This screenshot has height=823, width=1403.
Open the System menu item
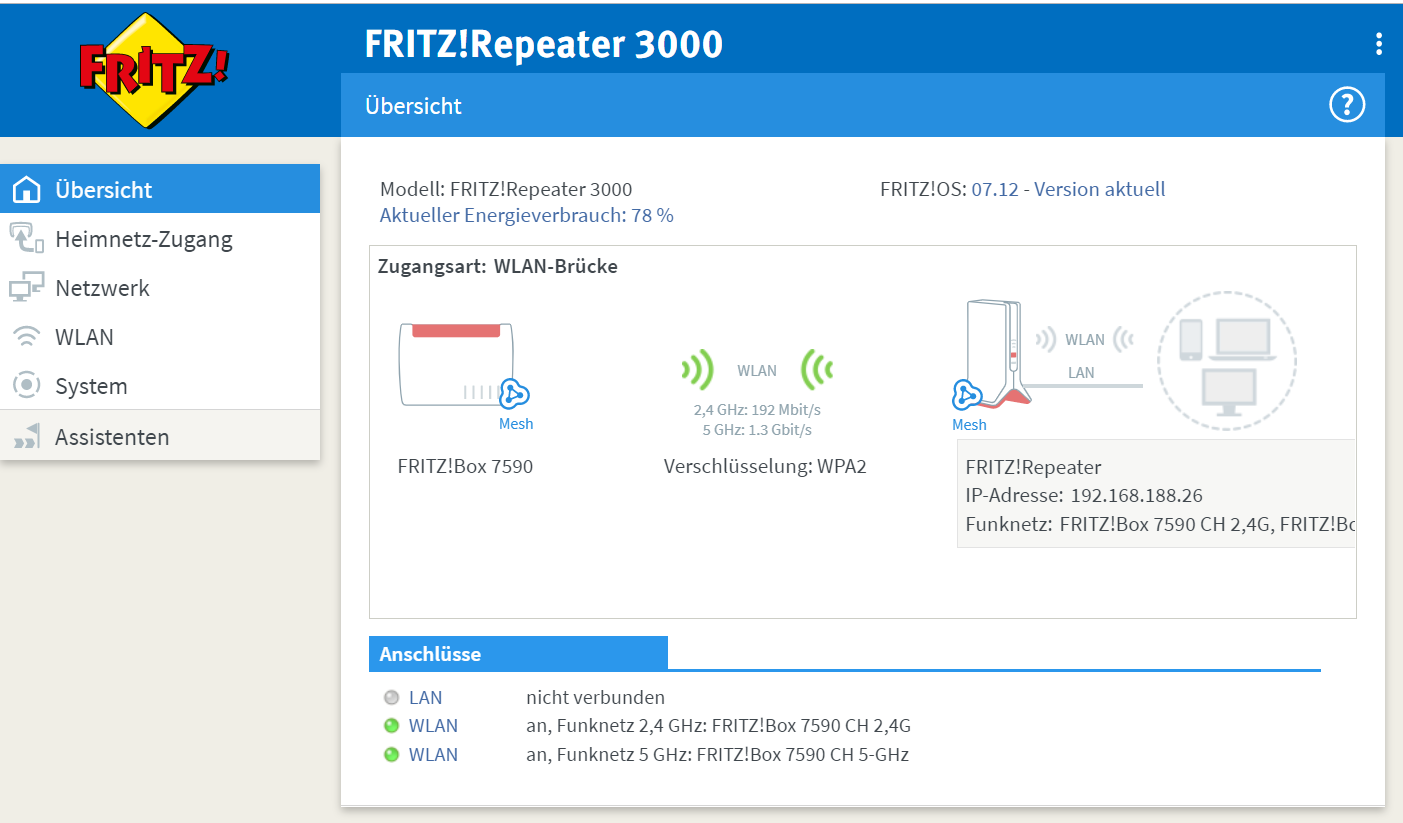(x=160, y=386)
